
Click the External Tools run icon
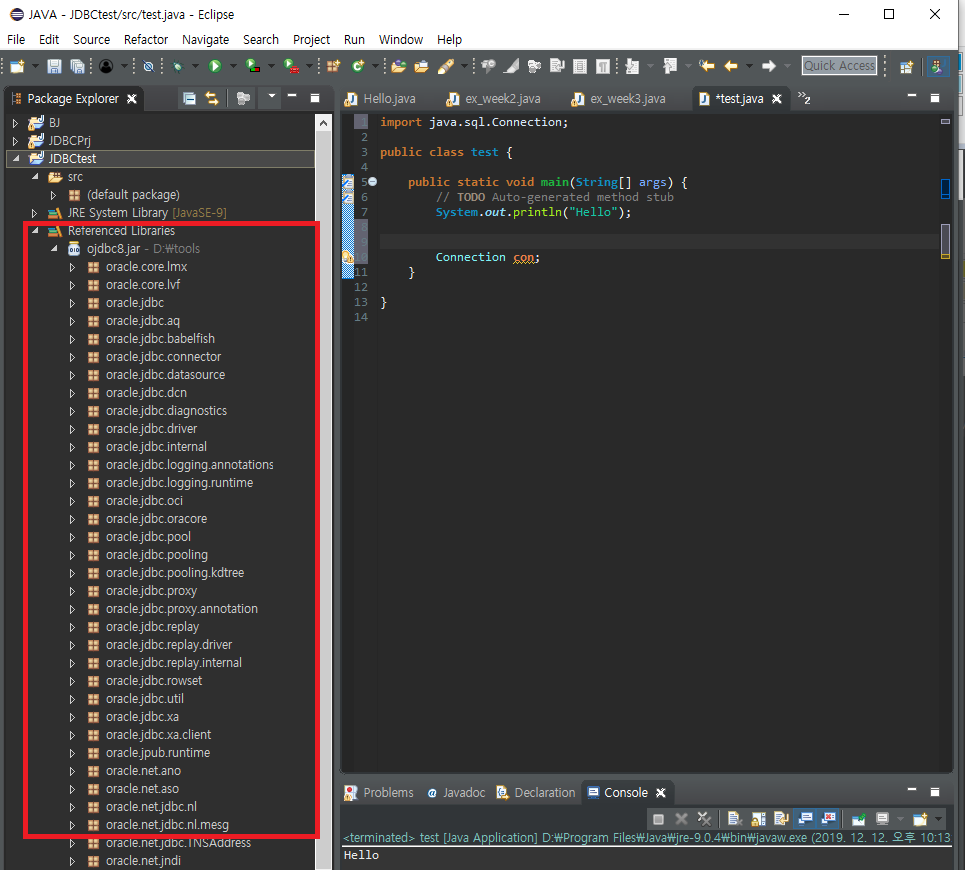pyautogui.click(x=291, y=66)
